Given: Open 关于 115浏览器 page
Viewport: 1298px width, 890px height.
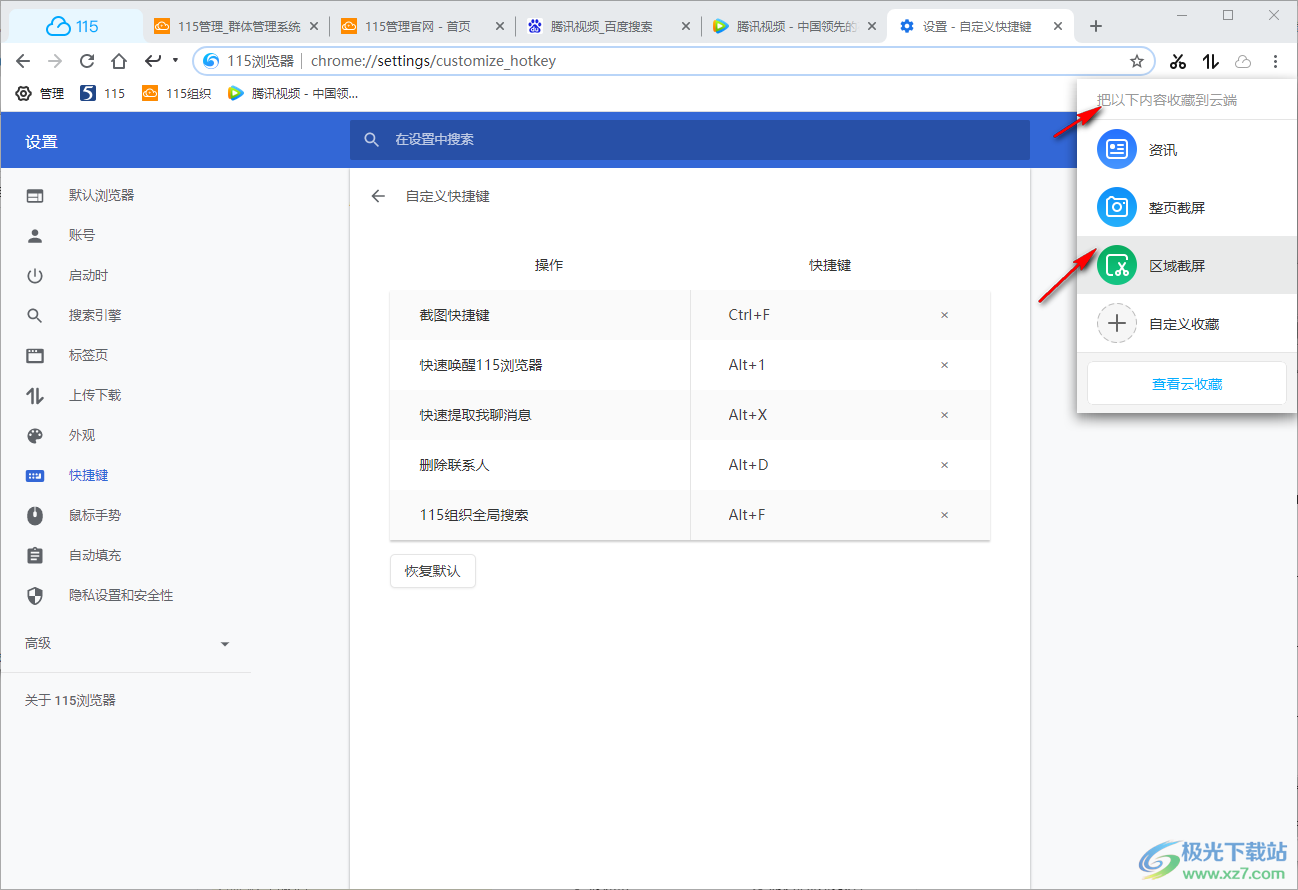Looking at the screenshot, I should 70,700.
